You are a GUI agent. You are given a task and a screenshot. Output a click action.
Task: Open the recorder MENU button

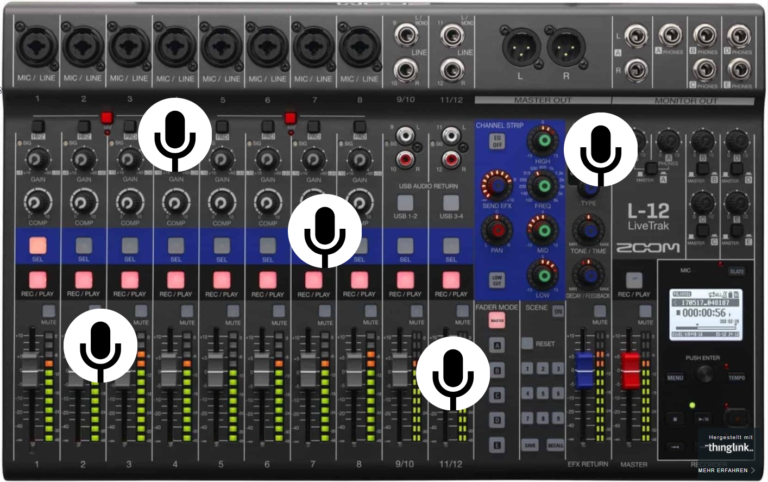pyautogui.click(x=674, y=378)
